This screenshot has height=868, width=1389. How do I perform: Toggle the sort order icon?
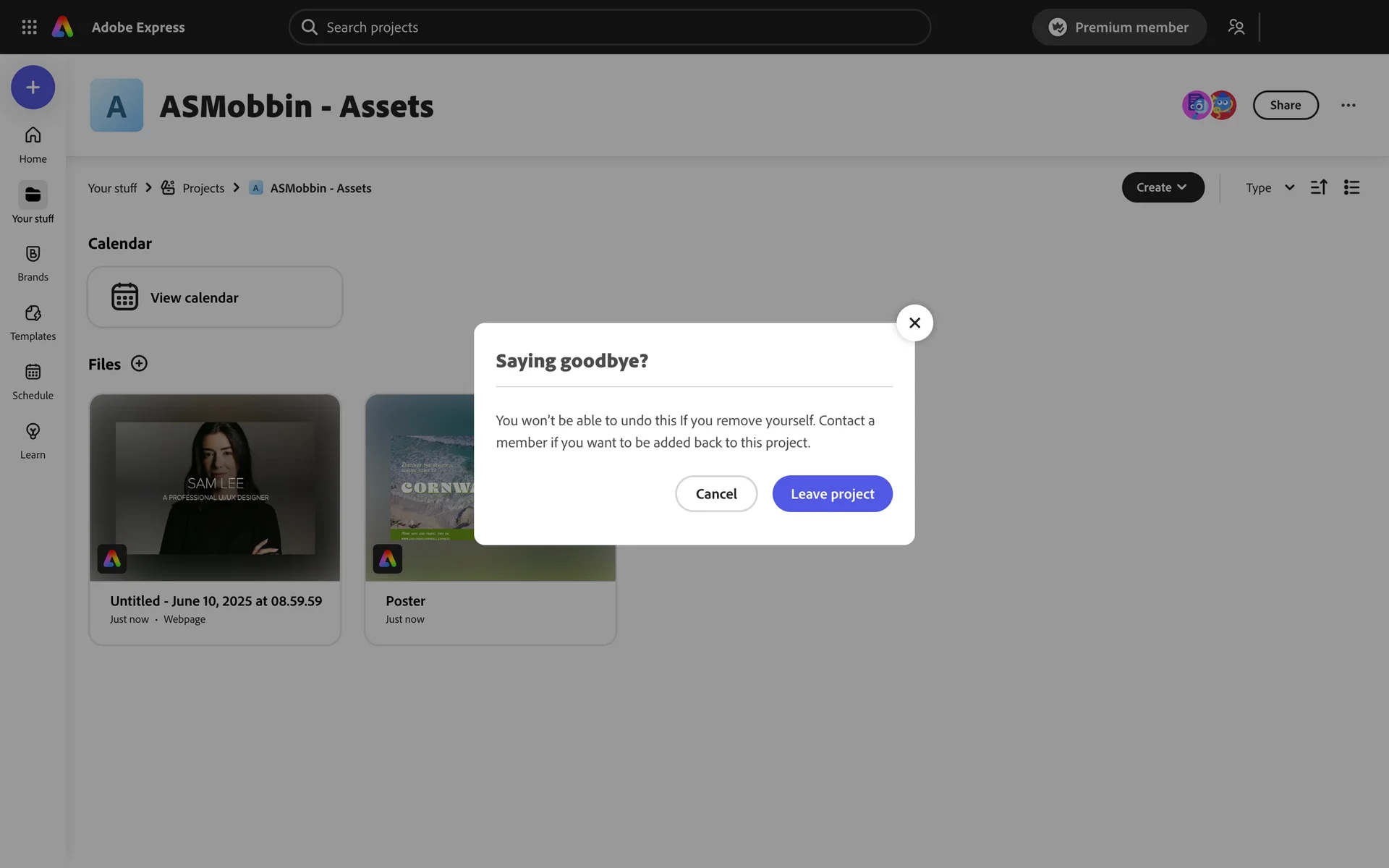(1318, 187)
